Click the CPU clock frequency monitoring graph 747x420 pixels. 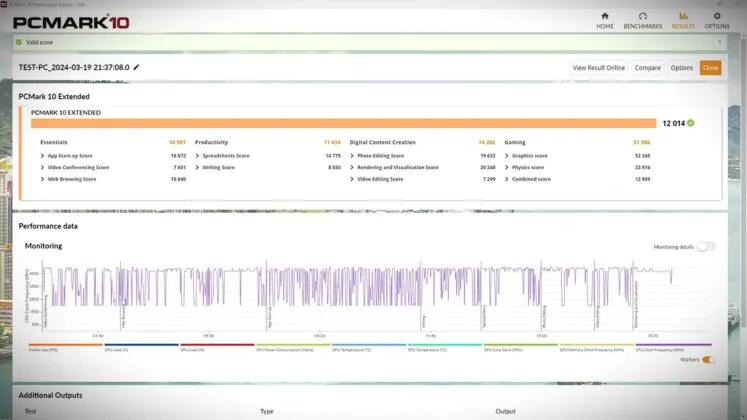(376, 295)
